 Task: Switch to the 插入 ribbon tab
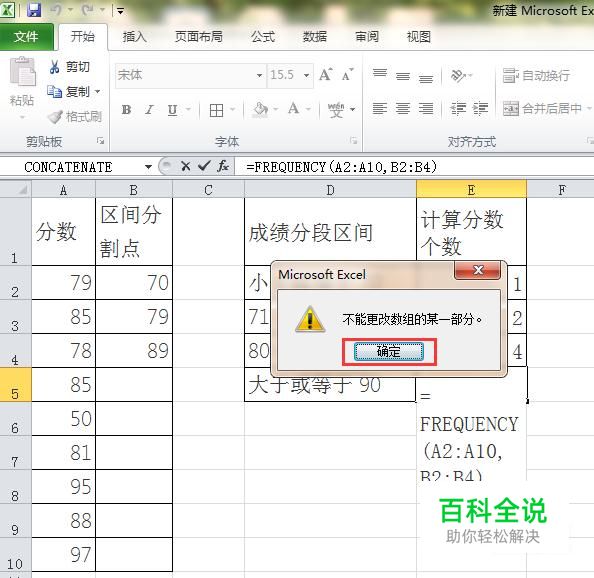click(134, 37)
